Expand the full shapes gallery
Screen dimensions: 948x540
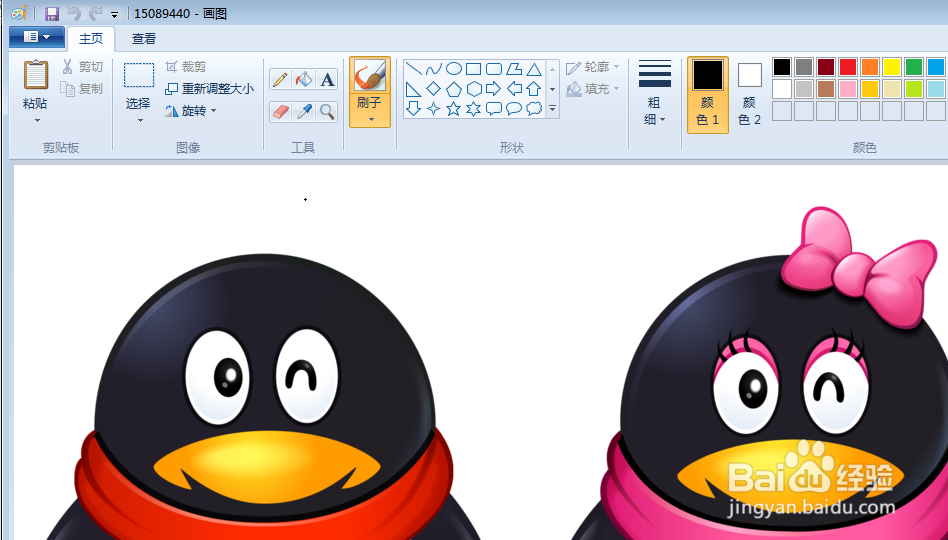(x=552, y=109)
